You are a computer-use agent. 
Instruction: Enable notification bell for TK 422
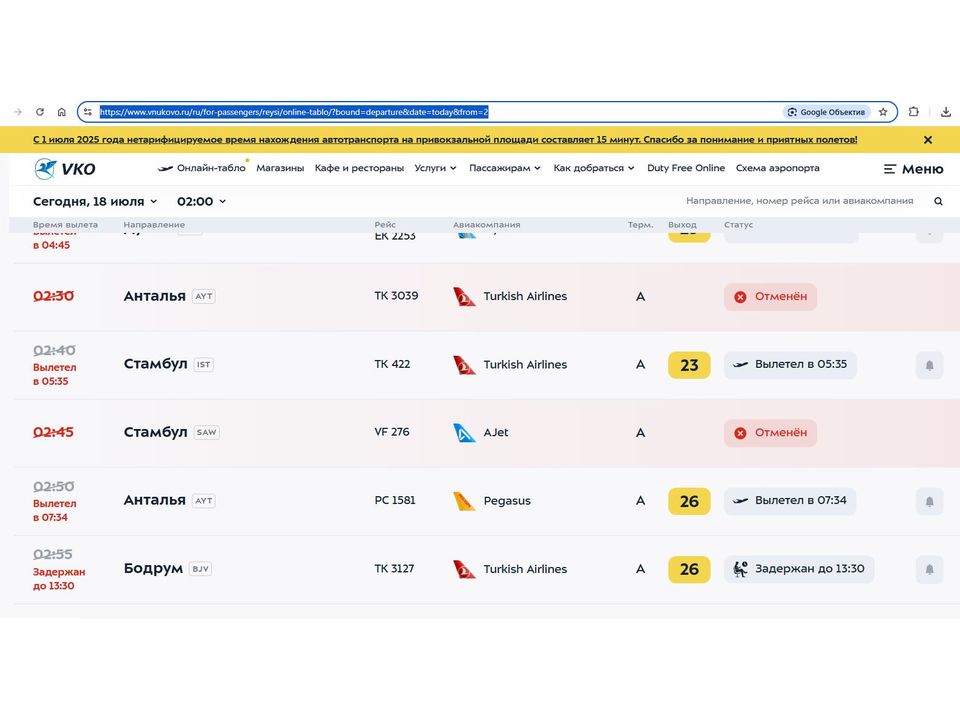point(929,365)
